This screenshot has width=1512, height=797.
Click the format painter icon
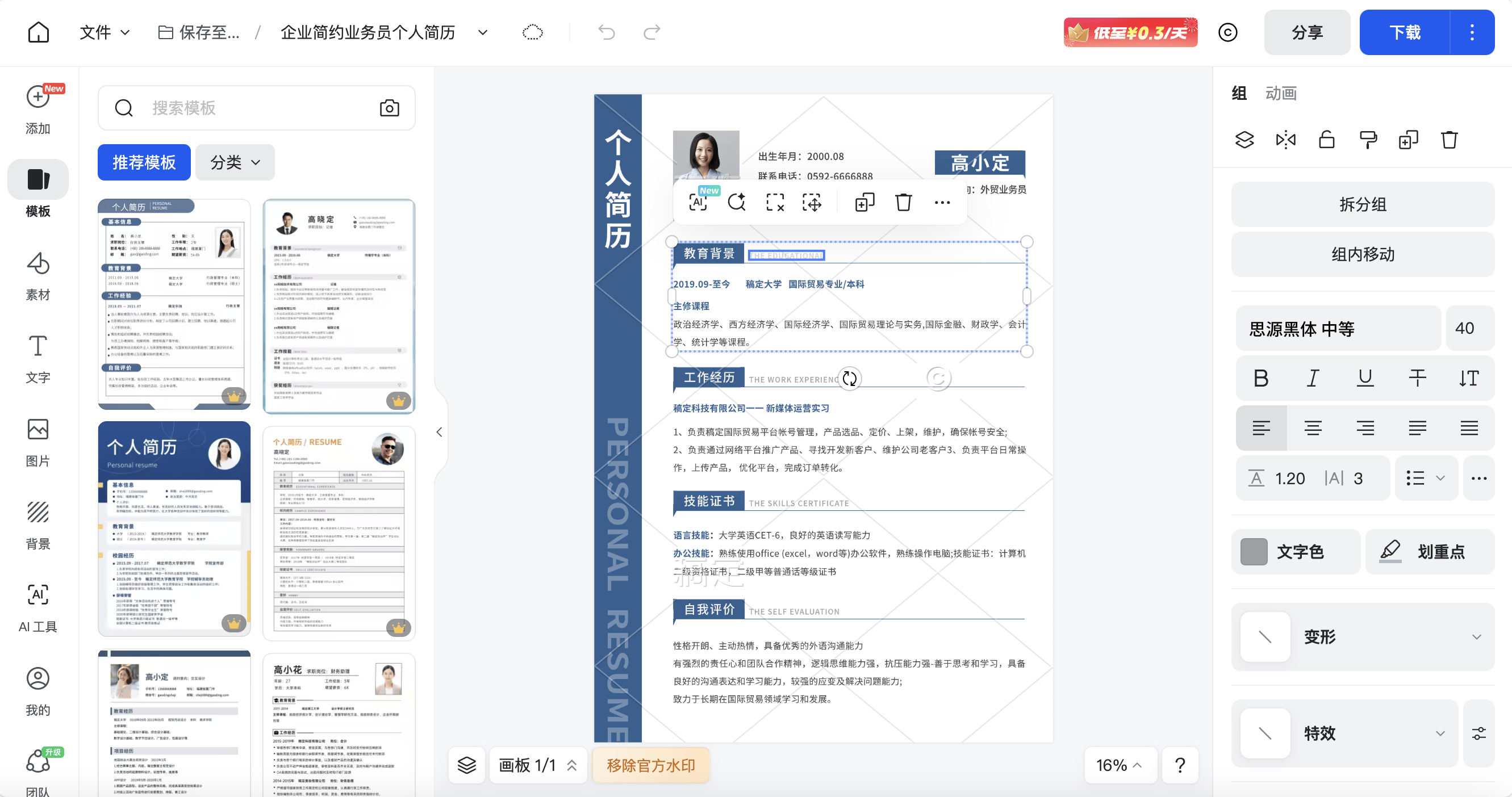pyautogui.click(x=1368, y=140)
